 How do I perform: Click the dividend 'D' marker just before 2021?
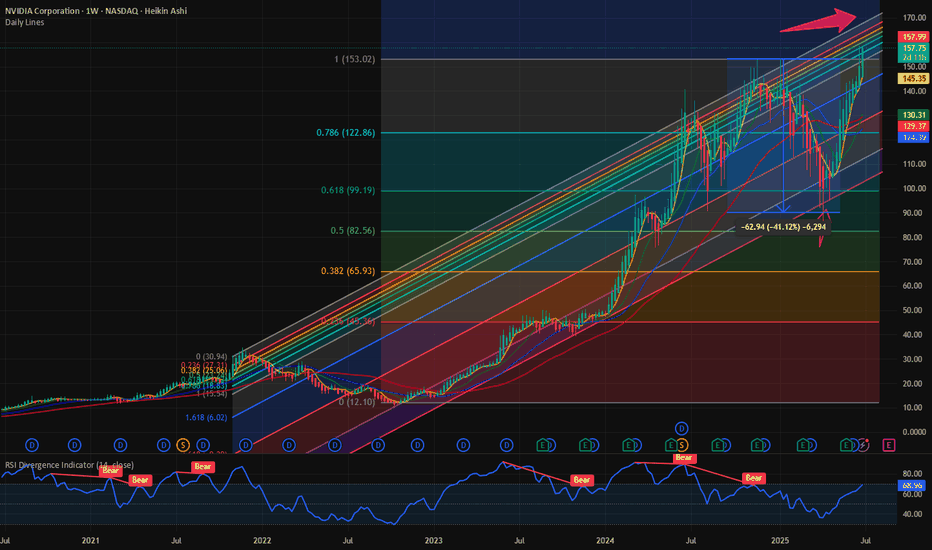[x=74, y=445]
